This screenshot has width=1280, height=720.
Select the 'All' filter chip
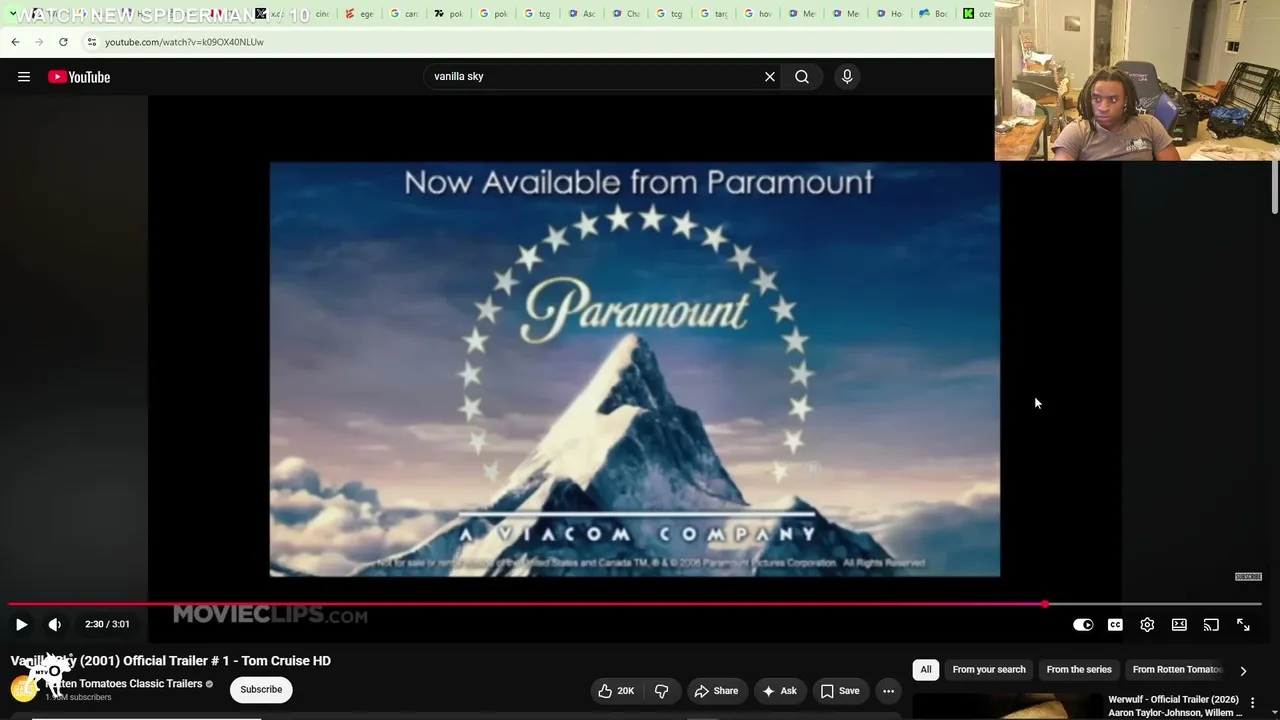coord(926,670)
